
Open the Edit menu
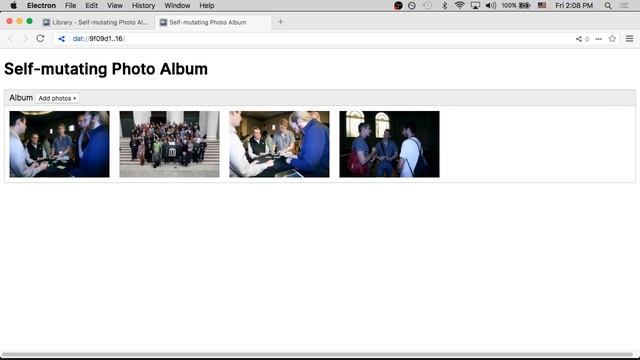pos(91,5)
